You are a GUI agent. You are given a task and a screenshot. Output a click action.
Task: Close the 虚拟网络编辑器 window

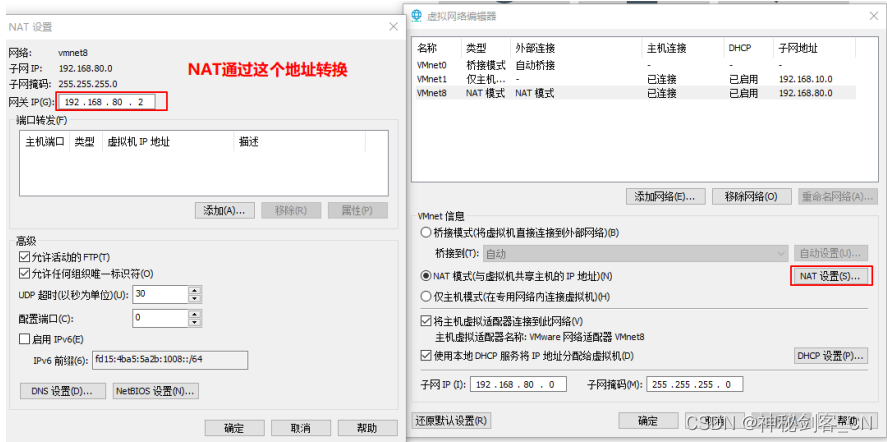(x=873, y=16)
